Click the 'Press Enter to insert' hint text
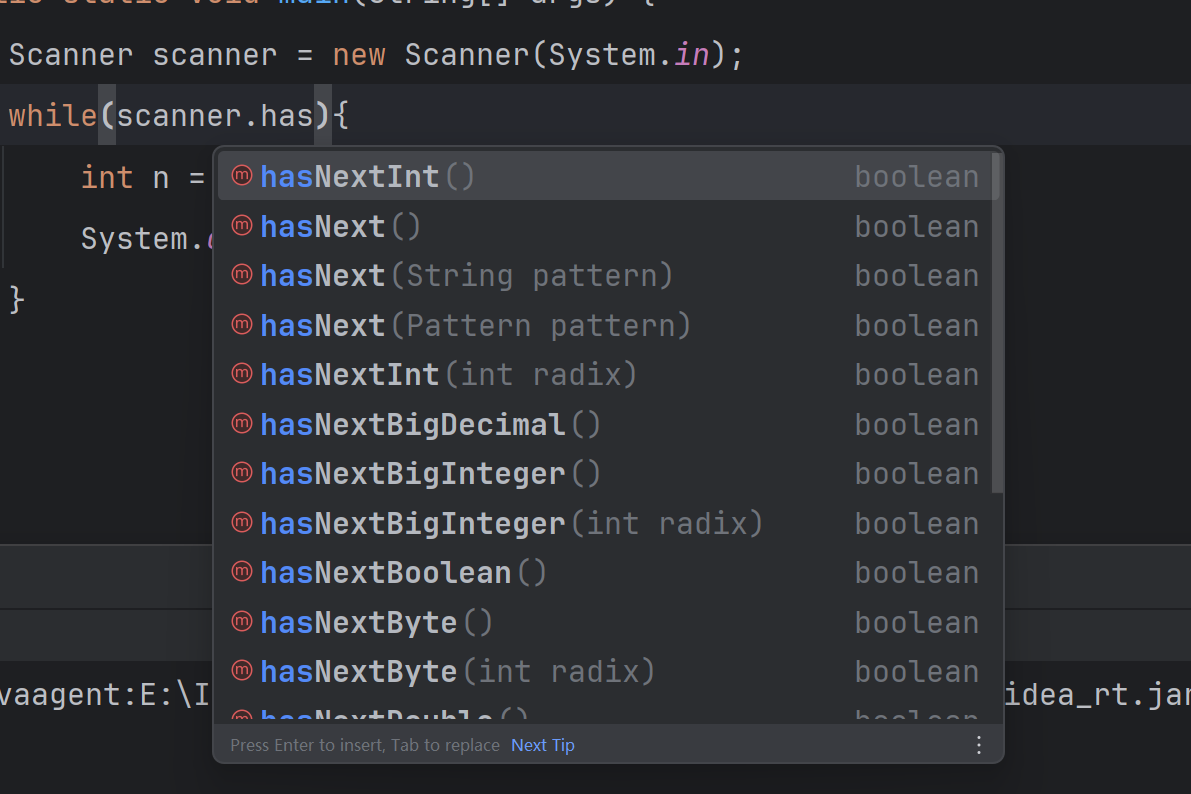 click(x=365, y=745)
